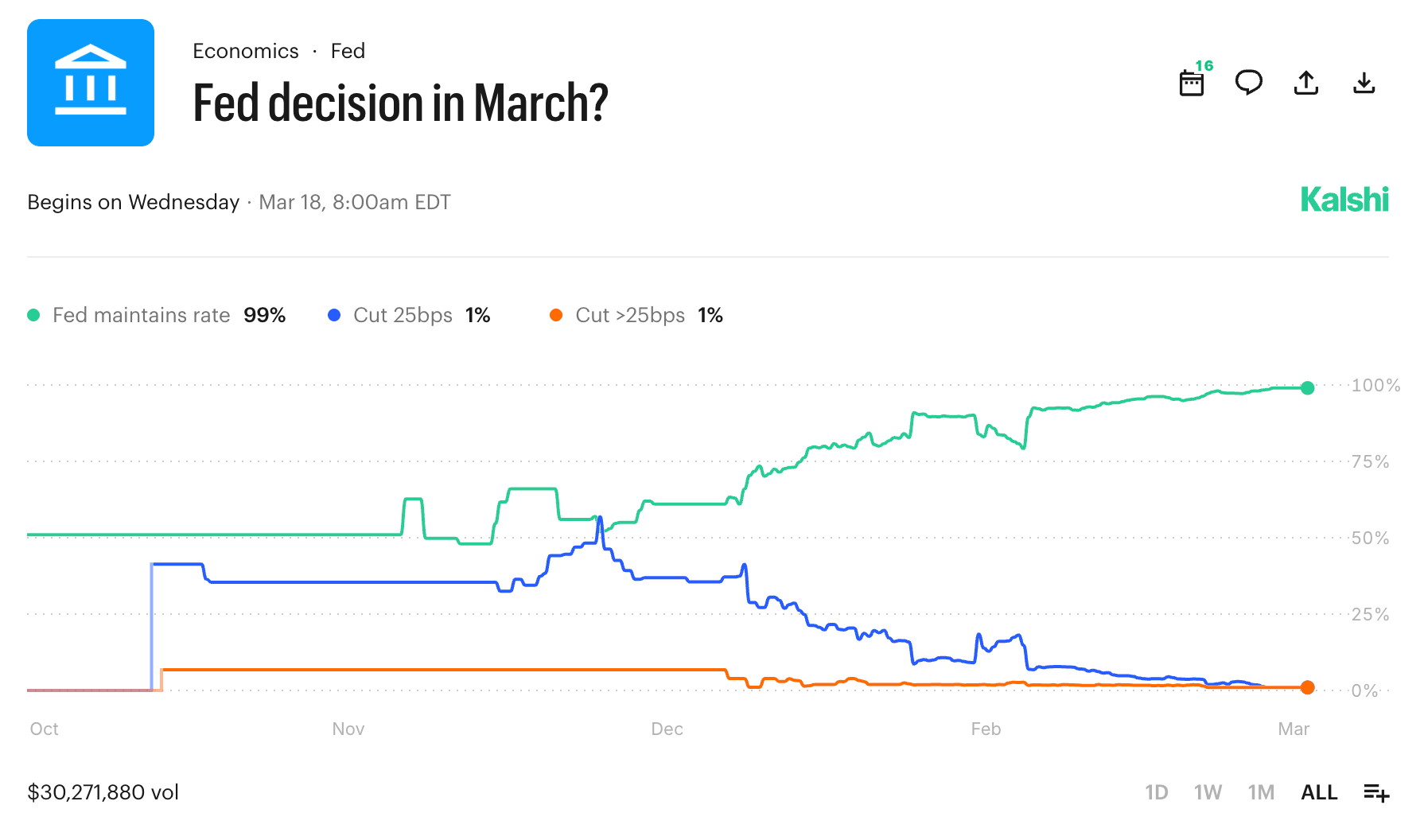The height and width of the screenshot is (840, 1424).
Task: Open the calendar icon with 16 badge
Action: (x=1192, y=82)
